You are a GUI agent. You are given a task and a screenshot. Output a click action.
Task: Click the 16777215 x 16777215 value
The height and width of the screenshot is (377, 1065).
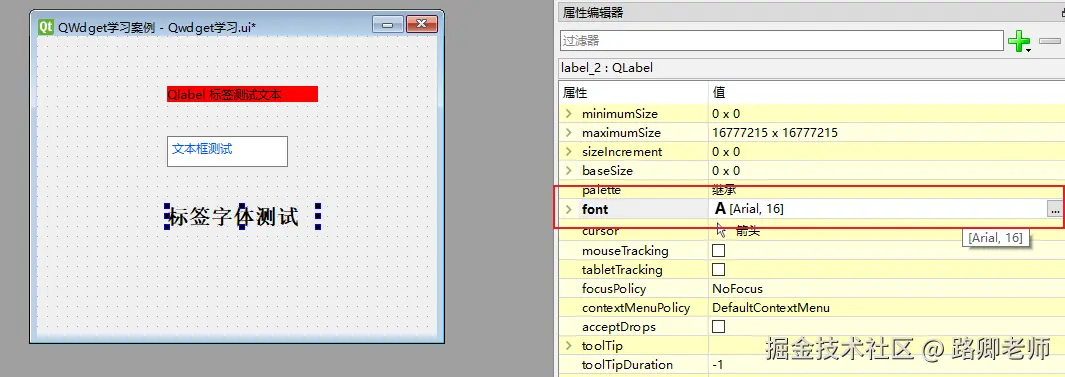(775, 132)
